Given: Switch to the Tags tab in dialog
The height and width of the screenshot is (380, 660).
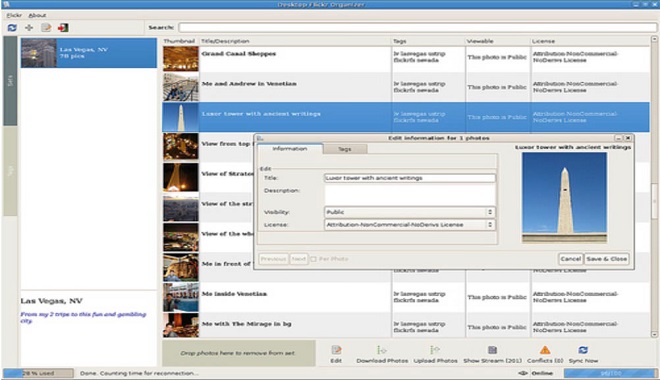Looking at the screenshot, I should [344, 149].
